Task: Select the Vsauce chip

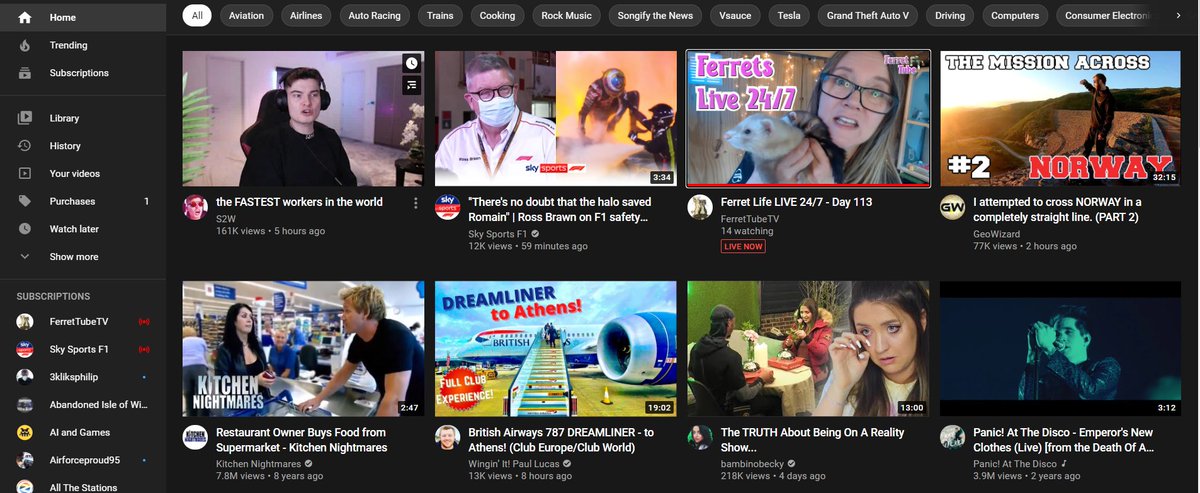Action: coord(737,16)
